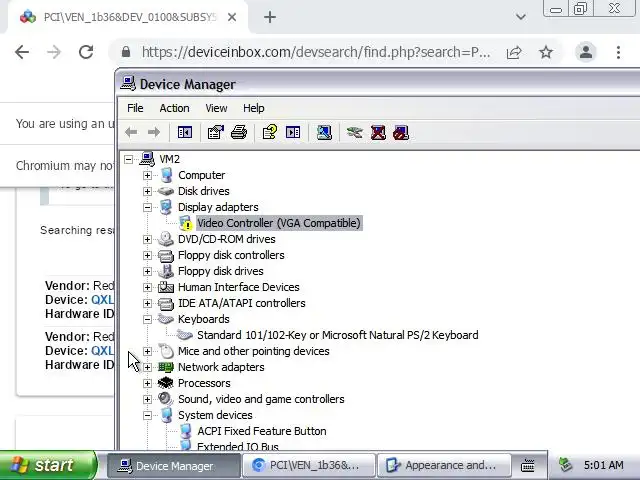Toggle the console tree pane icon

pos(185,132)
